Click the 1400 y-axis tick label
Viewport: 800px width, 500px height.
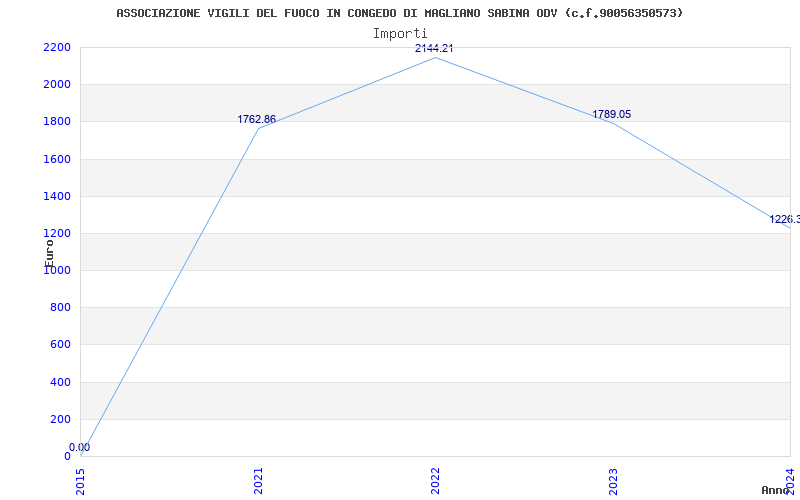click(x=57, y=196)
